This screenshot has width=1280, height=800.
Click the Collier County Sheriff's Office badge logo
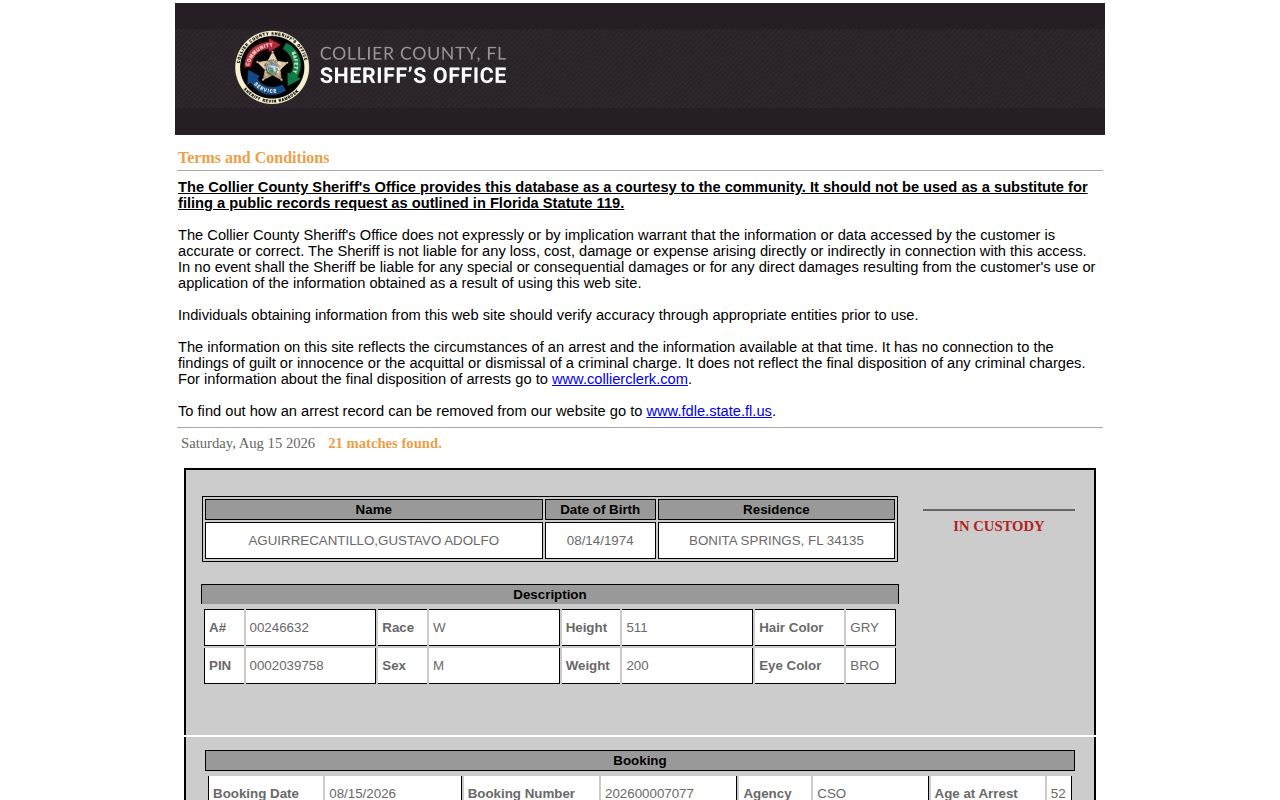click(272, 67)
